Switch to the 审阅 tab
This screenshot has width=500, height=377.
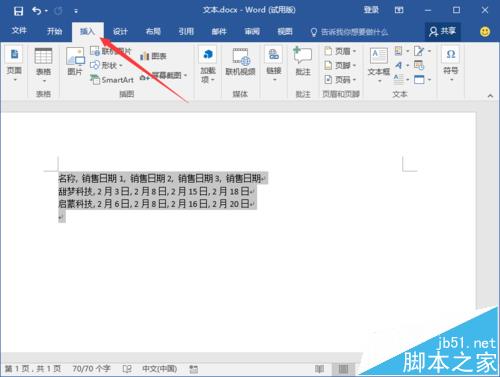[x=252, y=32]
